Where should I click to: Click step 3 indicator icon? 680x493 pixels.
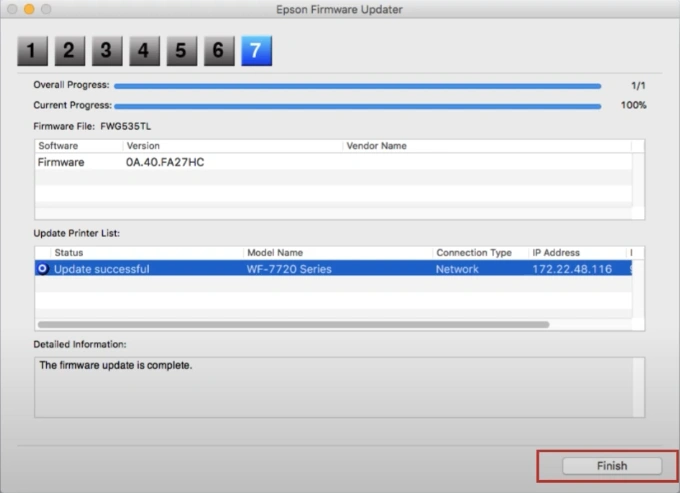coord(106,50)
